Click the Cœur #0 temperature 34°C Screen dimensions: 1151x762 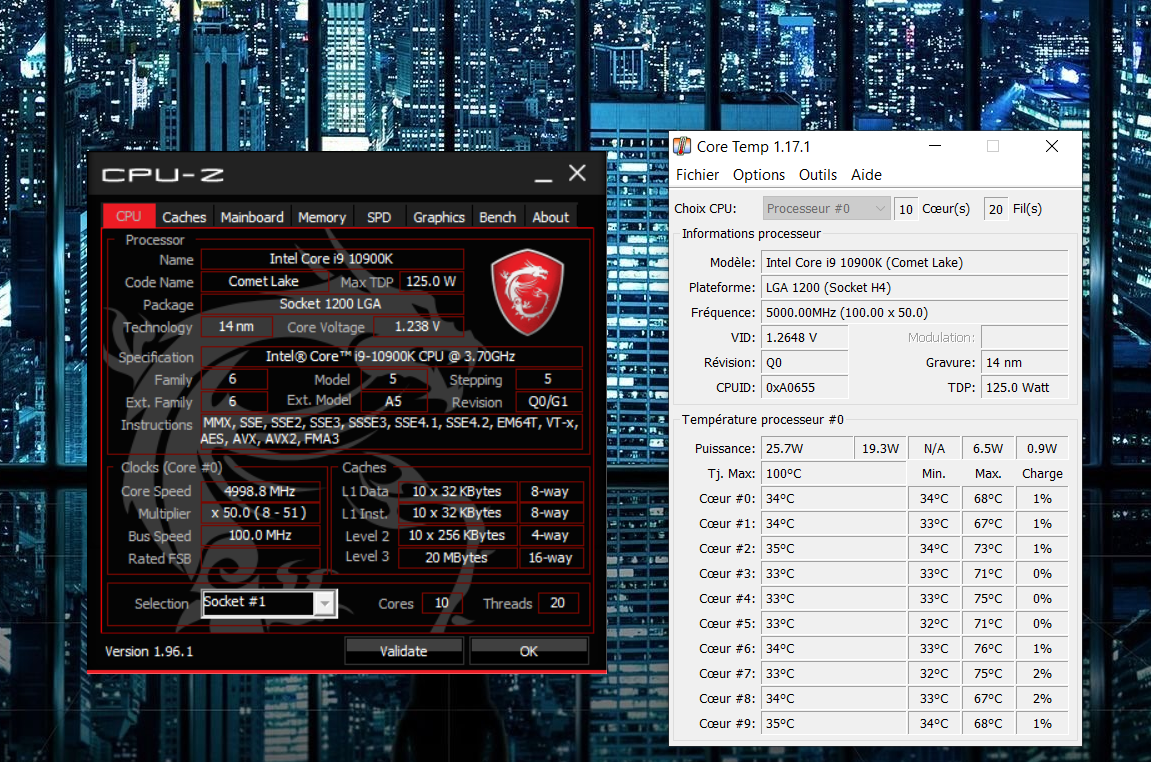[834, 498]
